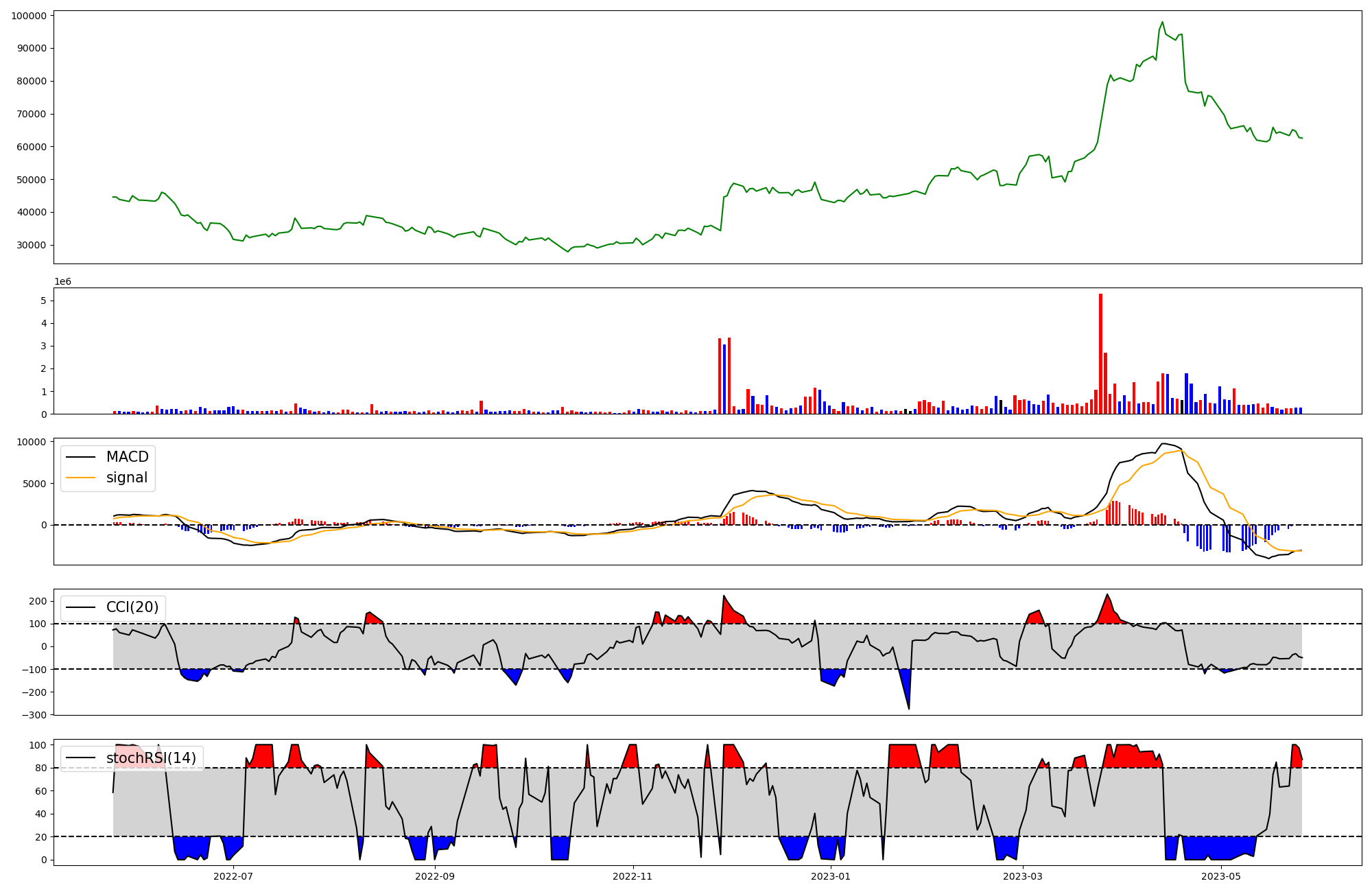Click the stochRSI(14) legend label
Viewport: 1372px width, 892px height.
(151, 758)
